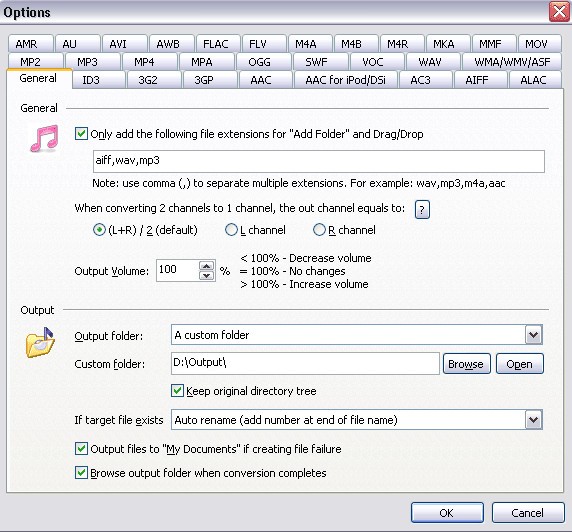The height and width of the screenshot is (532, 572).
Task: Click the pink music note icon
Action: point(44,138)
